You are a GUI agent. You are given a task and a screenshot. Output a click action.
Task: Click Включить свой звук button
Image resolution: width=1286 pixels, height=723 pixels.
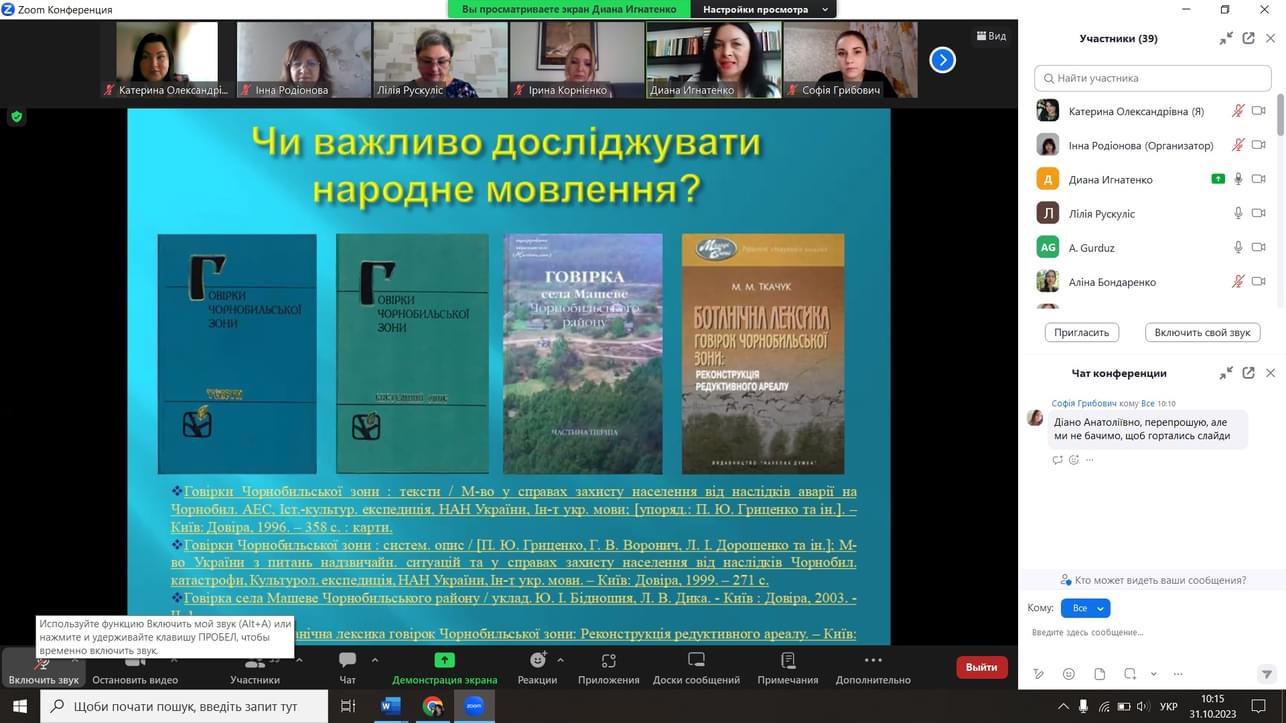click(1202, 332)
